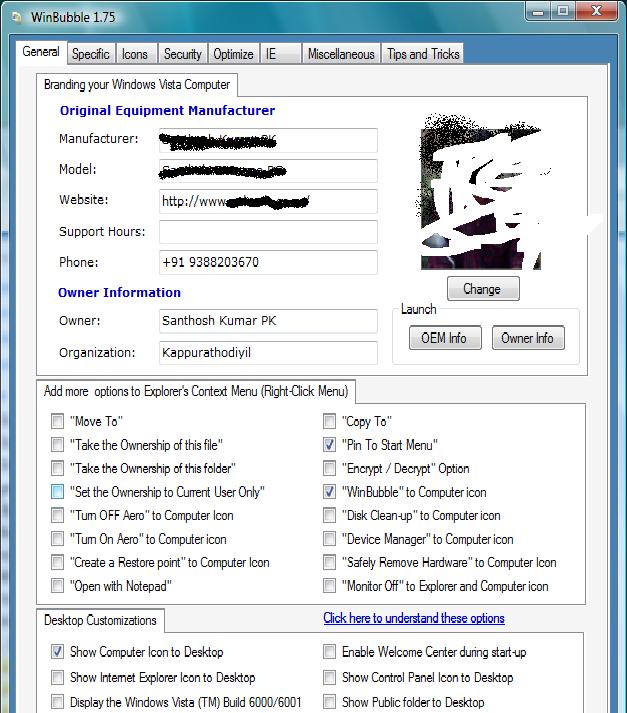Open the Tips and Tricks tab
Image resolution: width=627 pixels, height=713 pixels.
[x=423, y=54]
